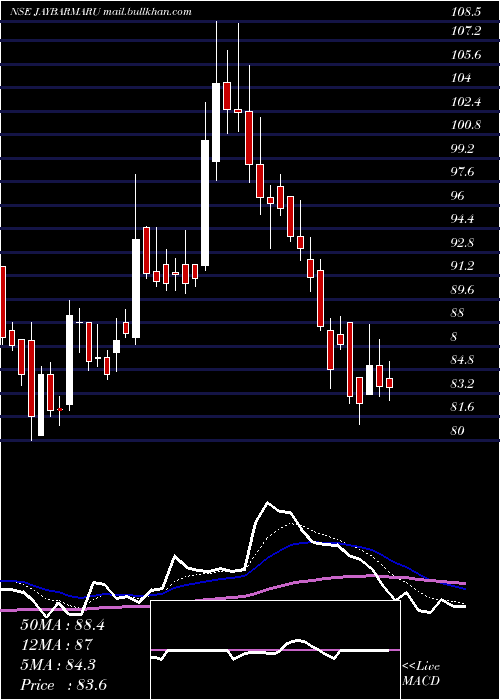Click the 94.4 price axis label

[463, 219]
